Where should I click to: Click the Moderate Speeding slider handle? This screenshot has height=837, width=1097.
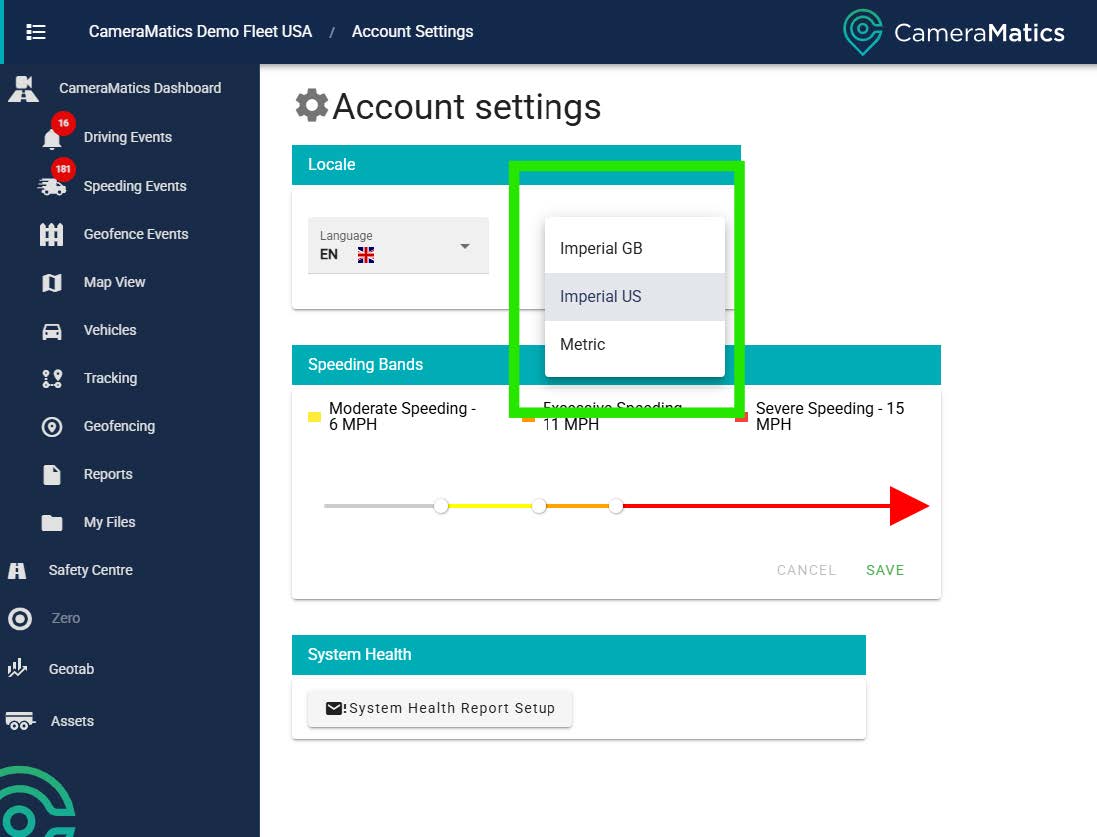click(441, 506)
